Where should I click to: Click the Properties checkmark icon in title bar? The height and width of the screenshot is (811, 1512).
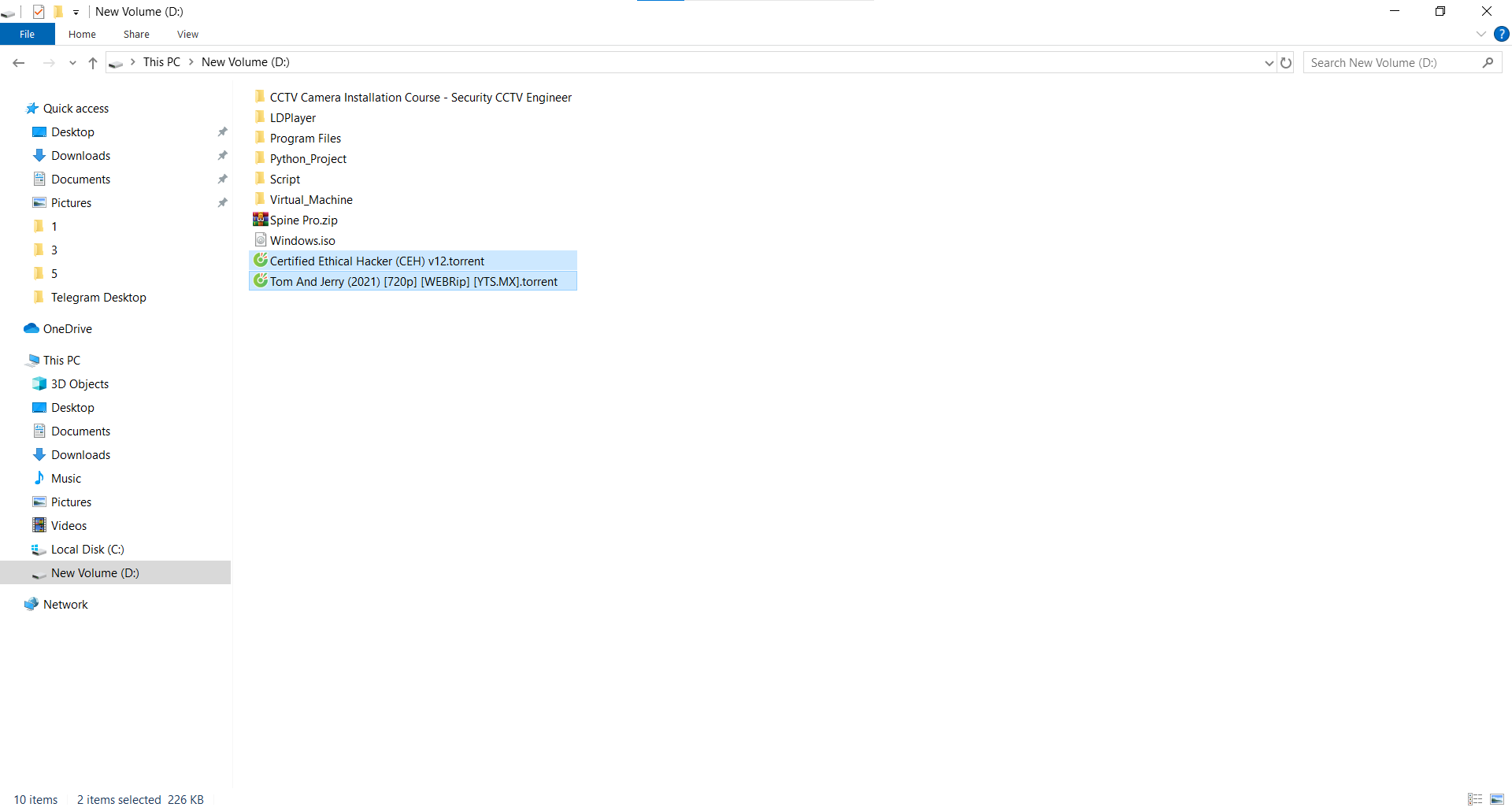[39, 12]
